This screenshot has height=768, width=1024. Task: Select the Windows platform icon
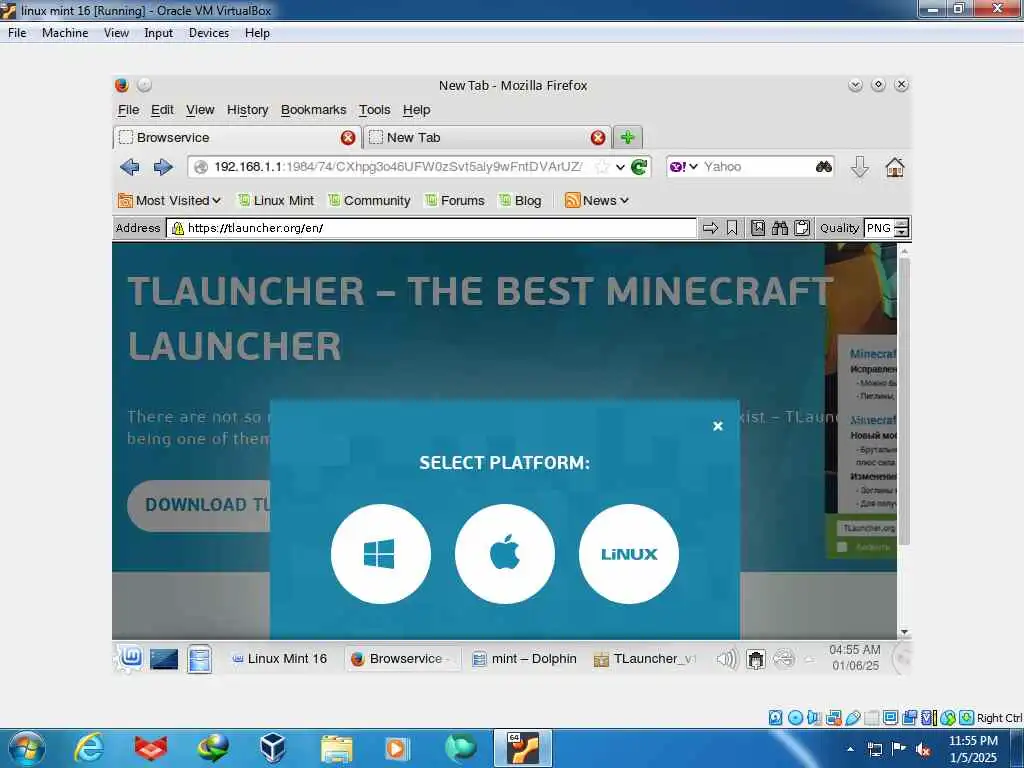click(381, 554)
